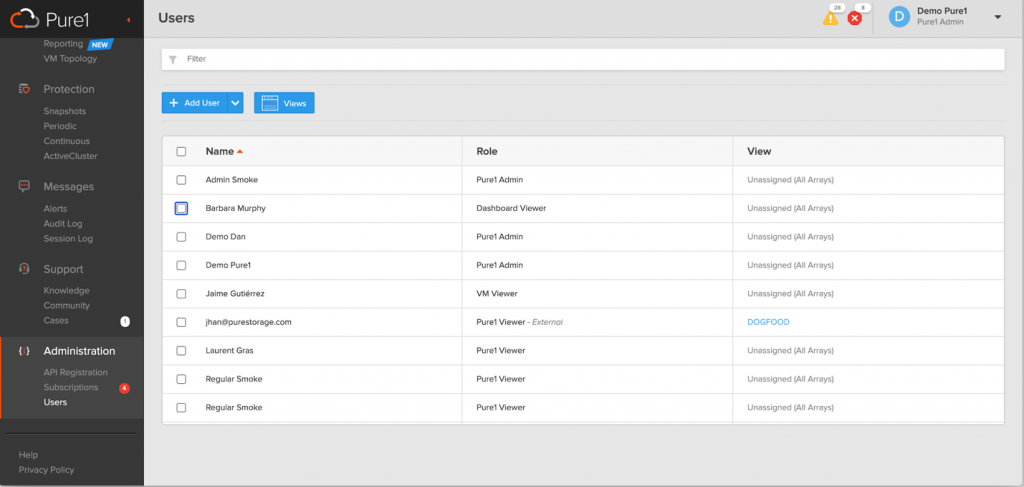Open the Session Log page
Viewport: 1024px width, 487px height.
(x=68, y=239)
